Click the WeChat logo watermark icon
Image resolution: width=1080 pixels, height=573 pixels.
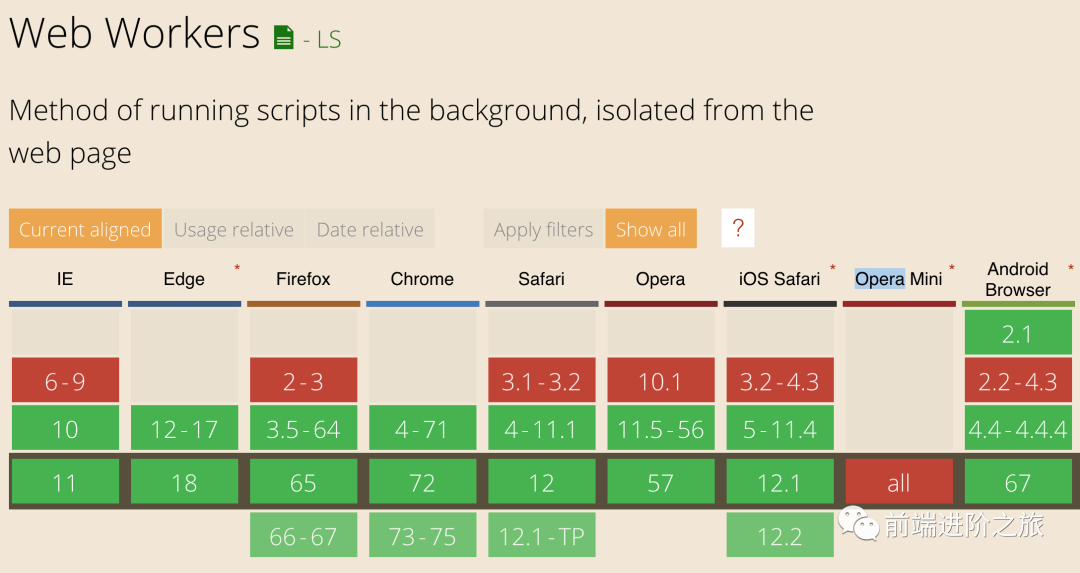858,524
